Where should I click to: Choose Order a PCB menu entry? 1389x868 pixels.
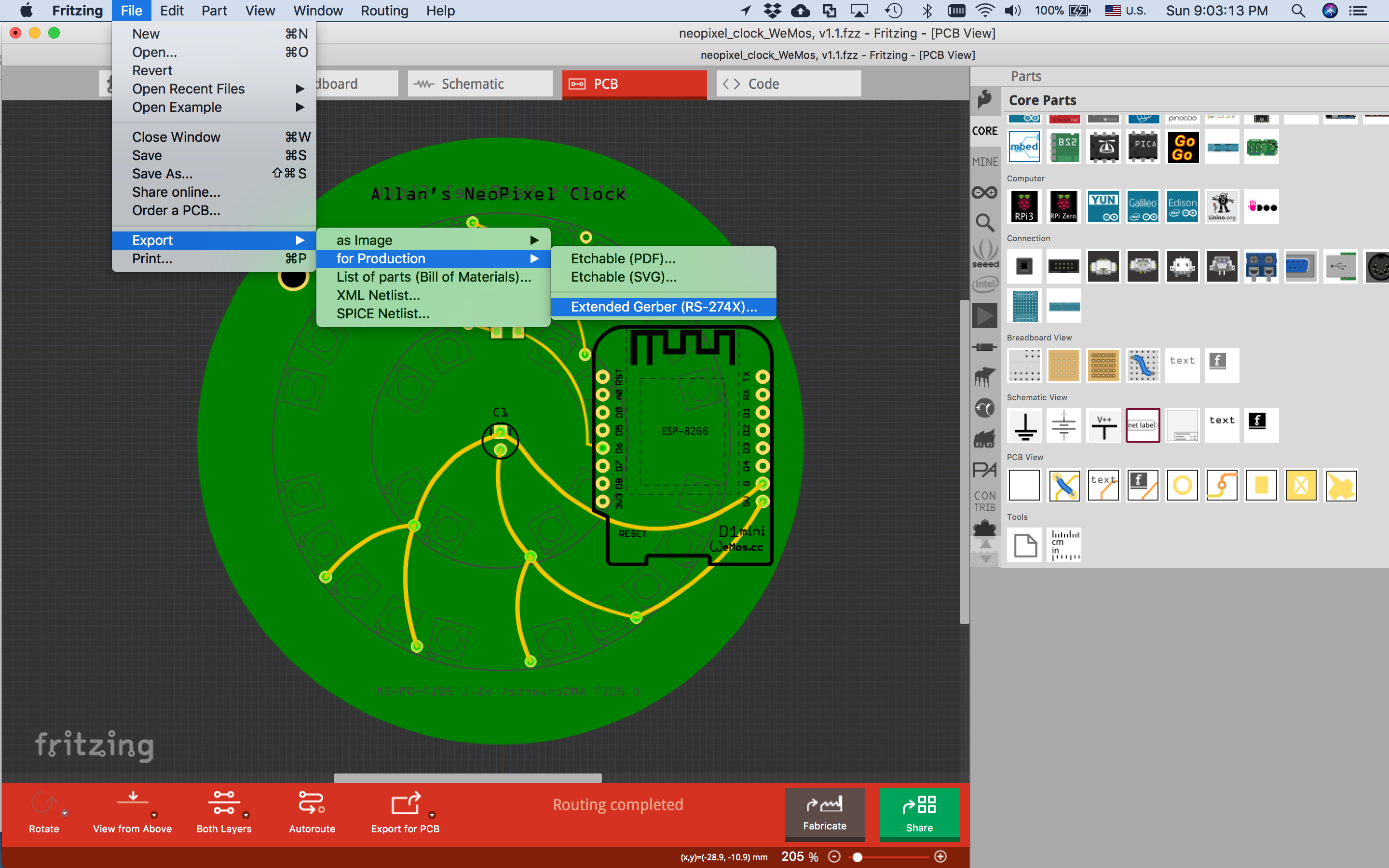coord(176,210)
